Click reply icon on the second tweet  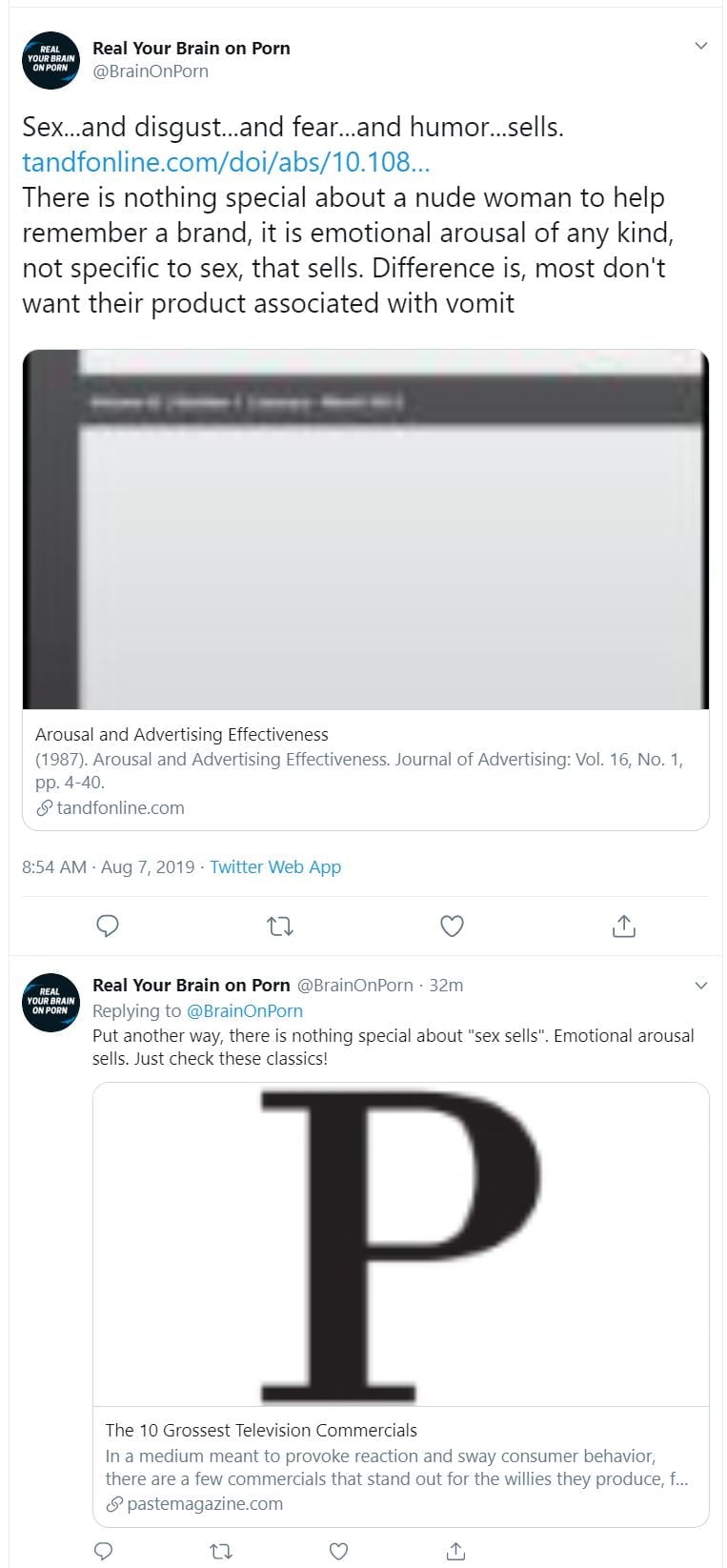(106, 1551)
